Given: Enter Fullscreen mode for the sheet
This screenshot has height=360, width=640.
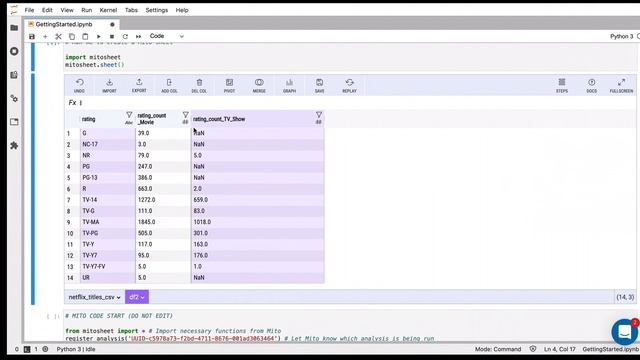Looking at the screenshot, I should click(x=622, y=86).
